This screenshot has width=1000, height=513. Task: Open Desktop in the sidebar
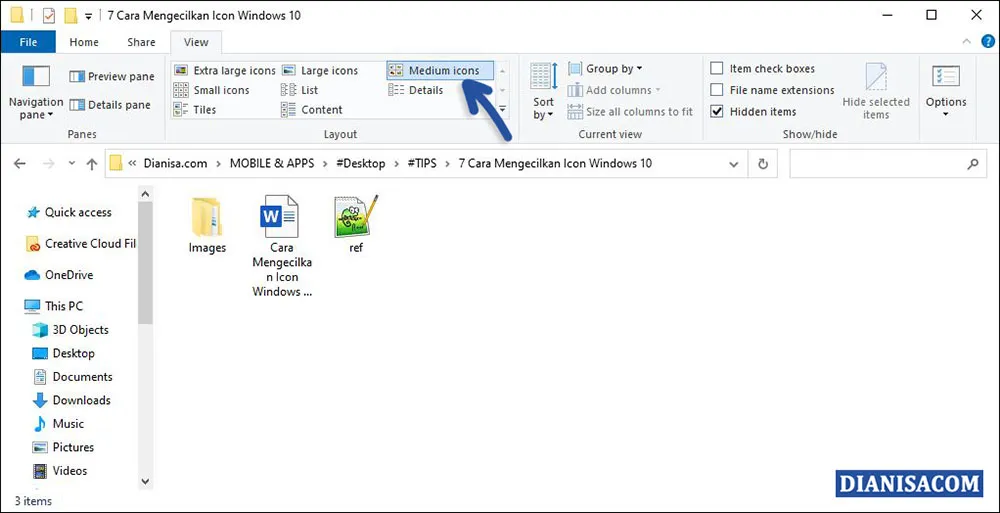pyautogui.click(x=64, y=353)
